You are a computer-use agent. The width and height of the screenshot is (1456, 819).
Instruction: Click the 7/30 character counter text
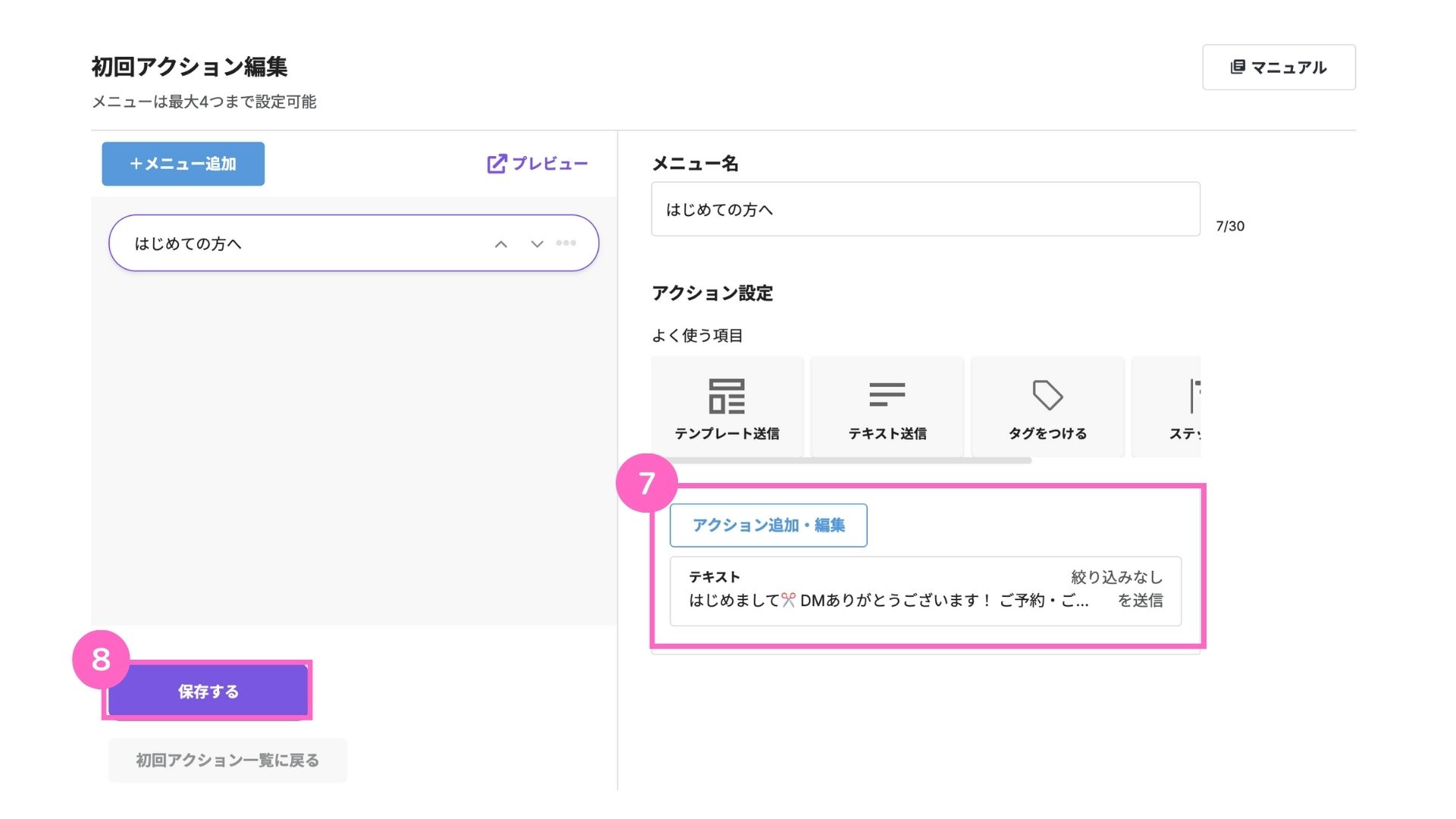coord(1230,226)
